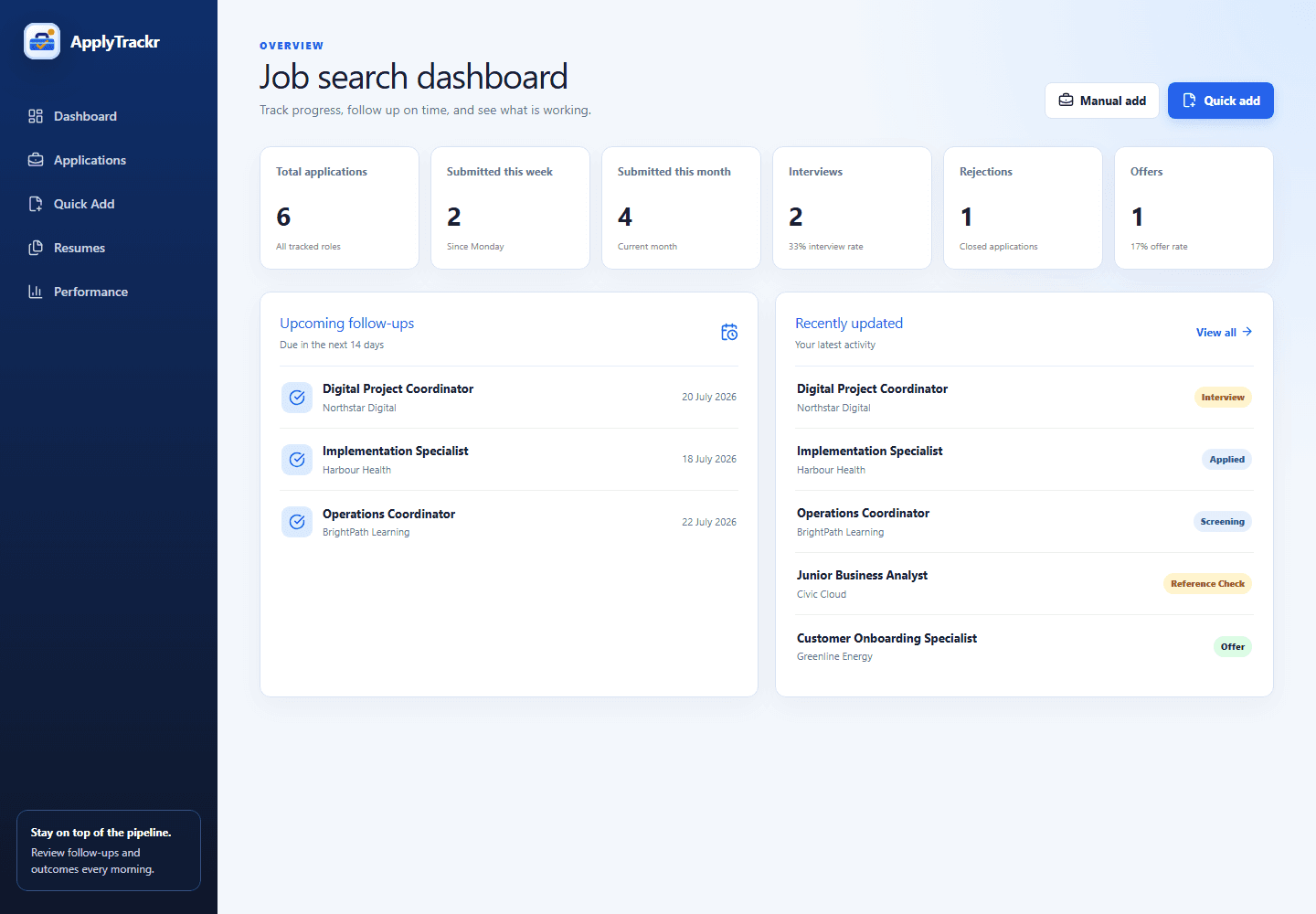1316x914 pixels.
Task: Click the calendar clock icon in Upcoming follow-ups
Action: (x=729, y=333)
